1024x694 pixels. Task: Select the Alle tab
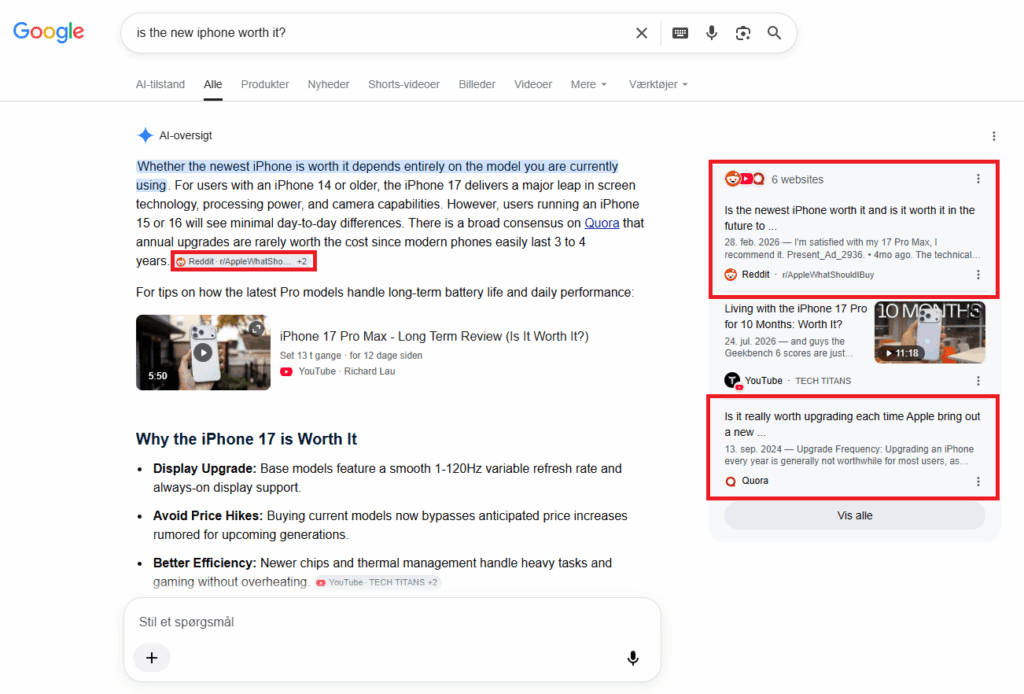click(213, 84)
